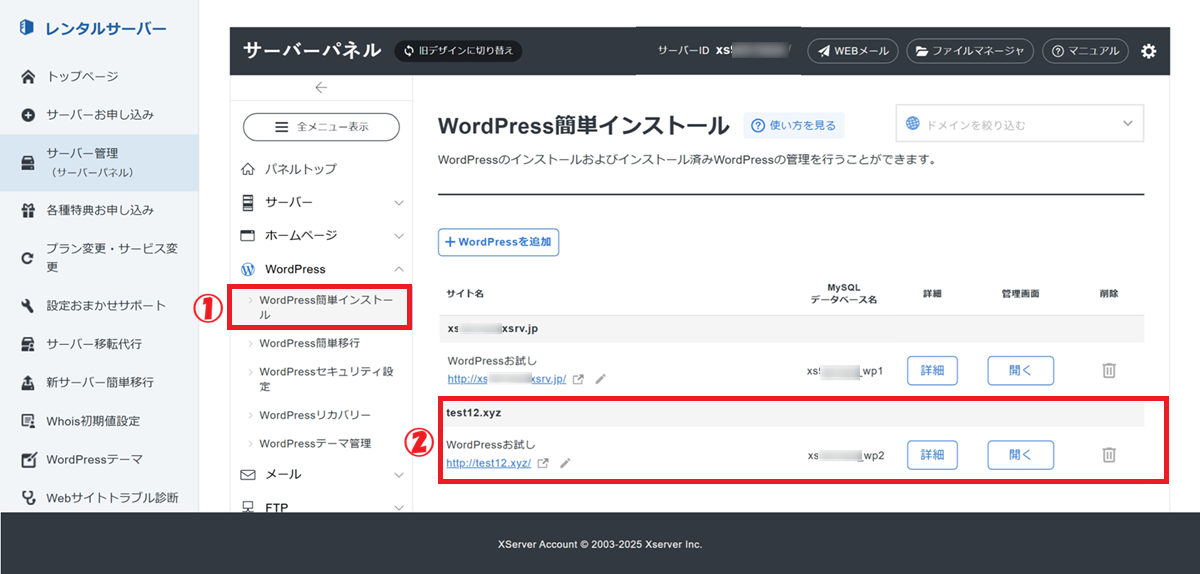Open the domain filter dropdown (ドメインを絞り込む)

tap(1019, 125)
